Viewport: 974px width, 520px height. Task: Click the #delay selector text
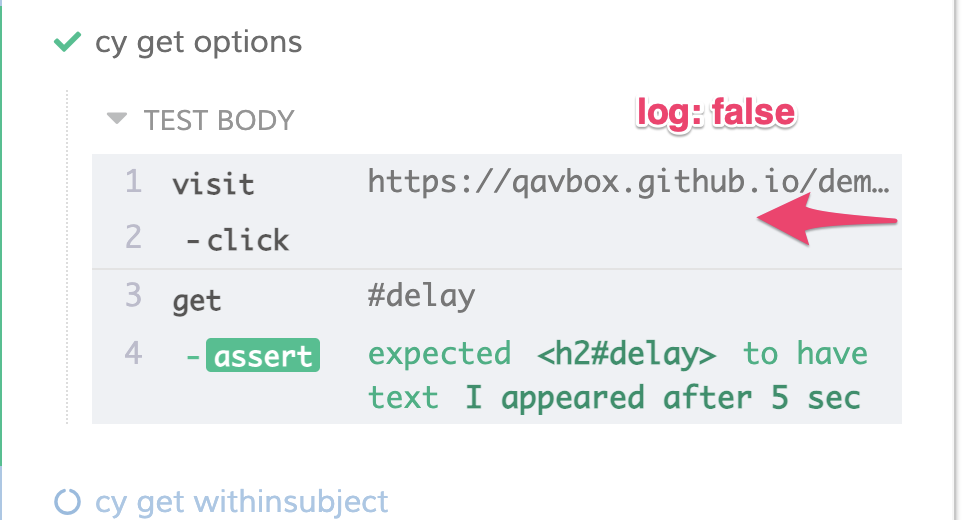[x=421, y=297]
